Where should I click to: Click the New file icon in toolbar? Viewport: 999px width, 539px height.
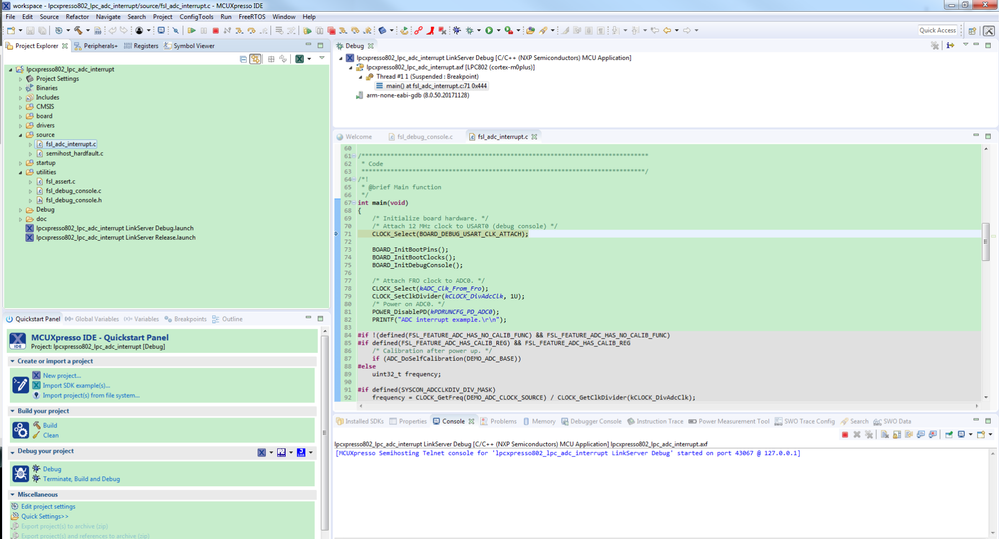pos(11,30)
